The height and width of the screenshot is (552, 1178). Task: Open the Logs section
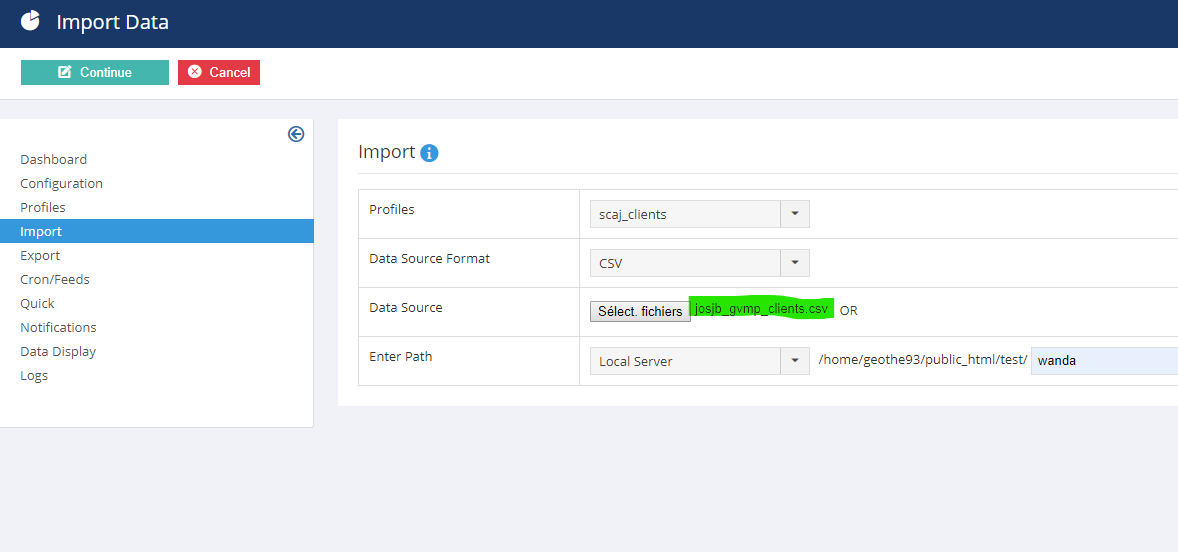34,376
